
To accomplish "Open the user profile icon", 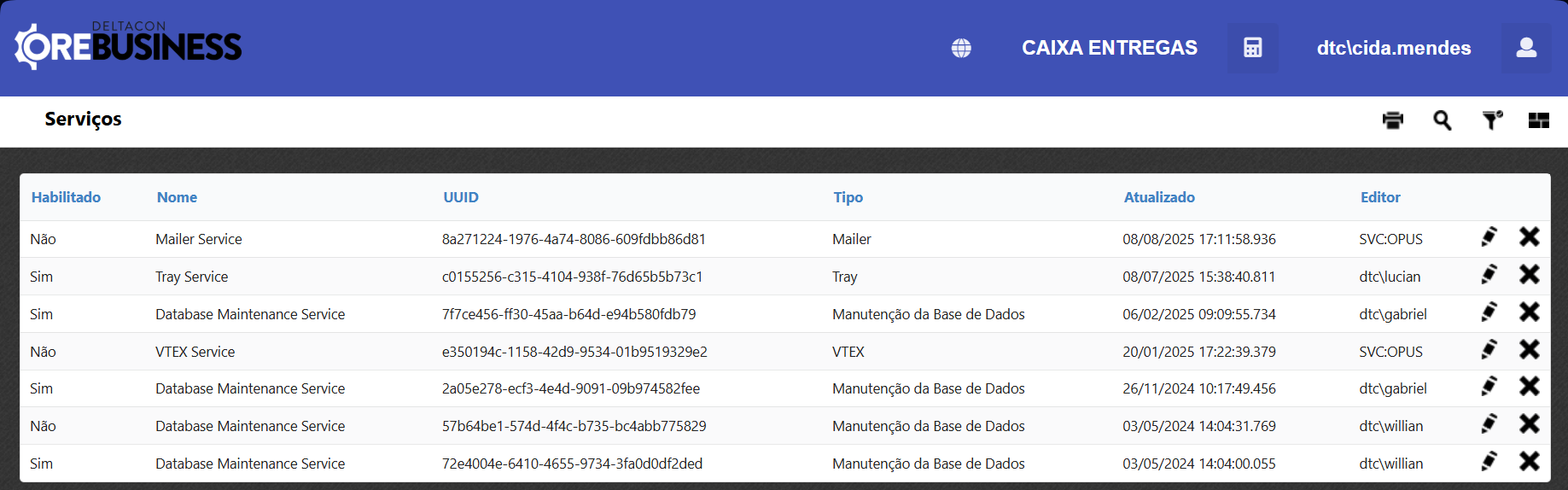I will 1526,48.
